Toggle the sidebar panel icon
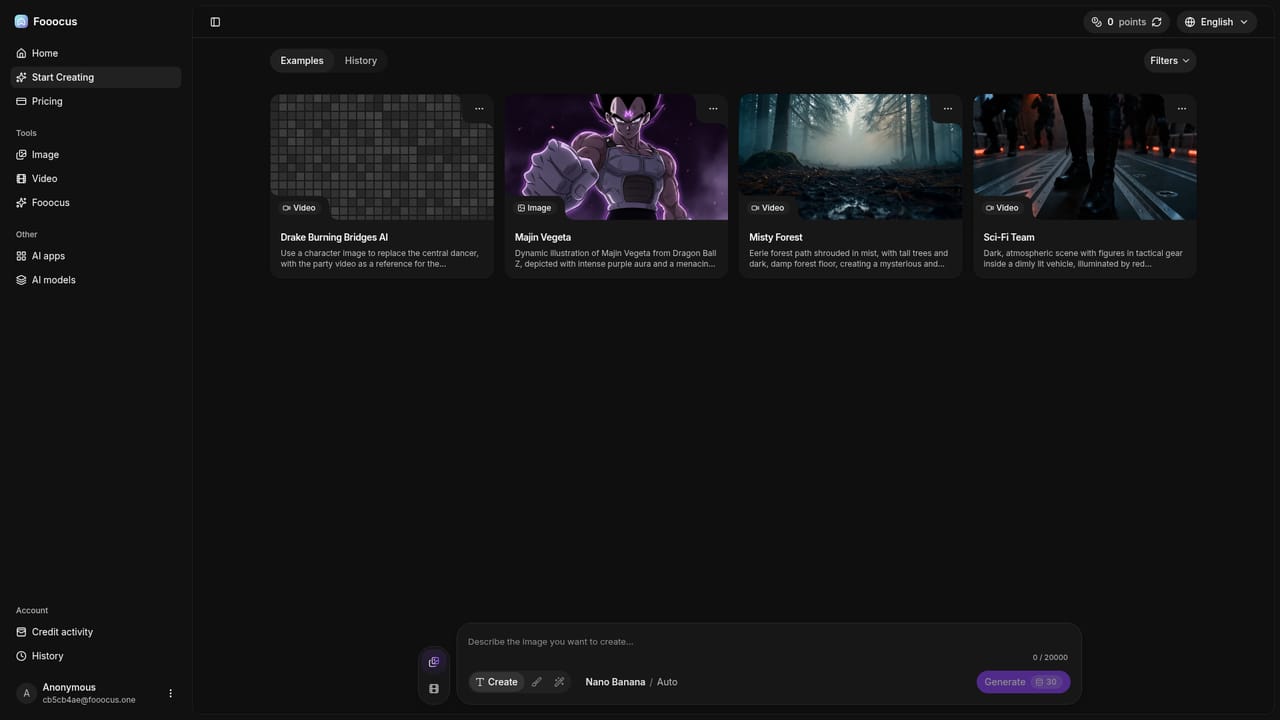1280x720 pixels. click(x=215, y=22)
